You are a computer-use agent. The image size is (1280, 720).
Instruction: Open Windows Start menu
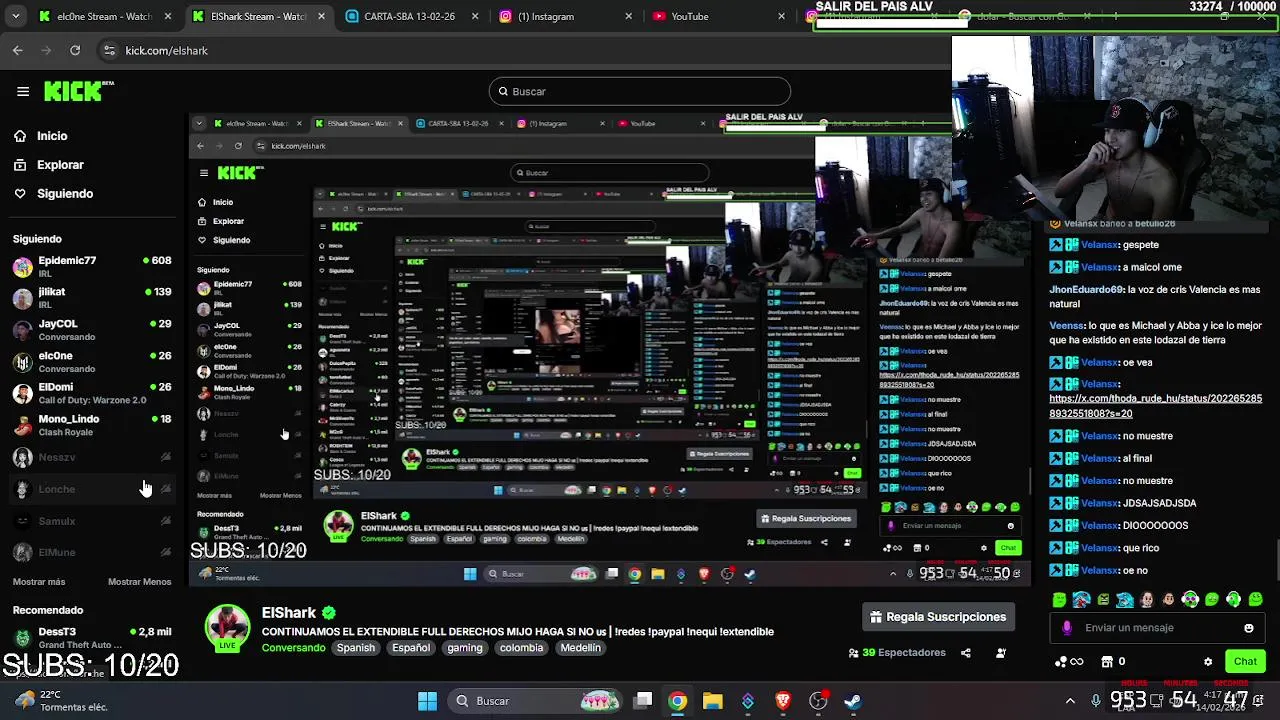427,701
